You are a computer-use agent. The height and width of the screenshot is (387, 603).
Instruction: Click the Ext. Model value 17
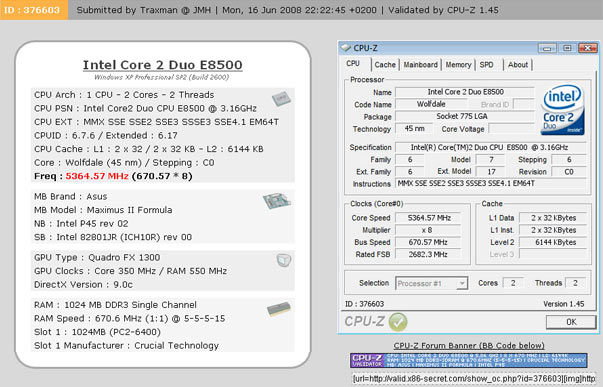point(491,172)
